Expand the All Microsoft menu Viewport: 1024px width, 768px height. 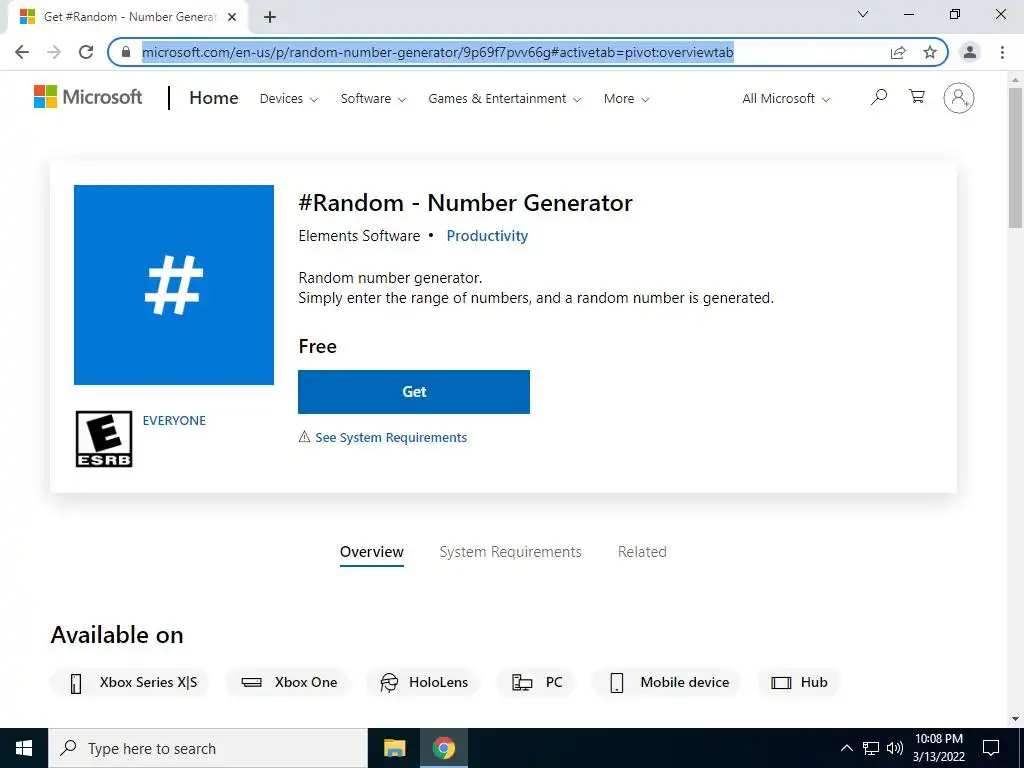pyautogui.click(x=786, y=99)
